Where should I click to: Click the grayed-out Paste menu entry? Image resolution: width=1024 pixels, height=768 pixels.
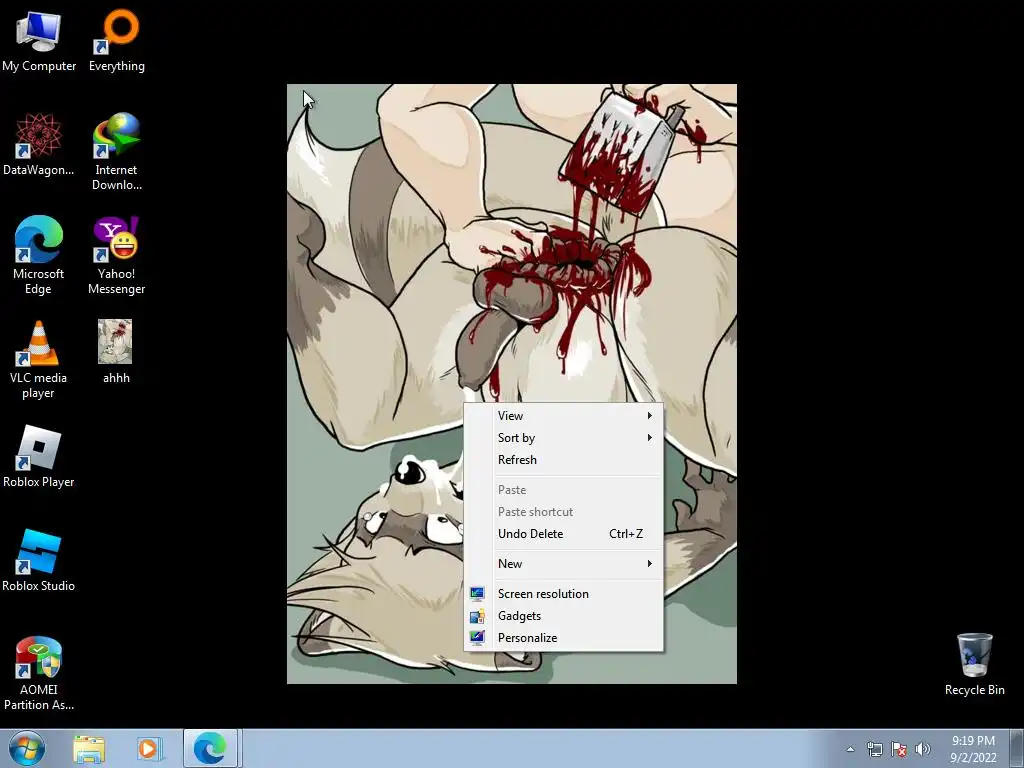(564, 490)
